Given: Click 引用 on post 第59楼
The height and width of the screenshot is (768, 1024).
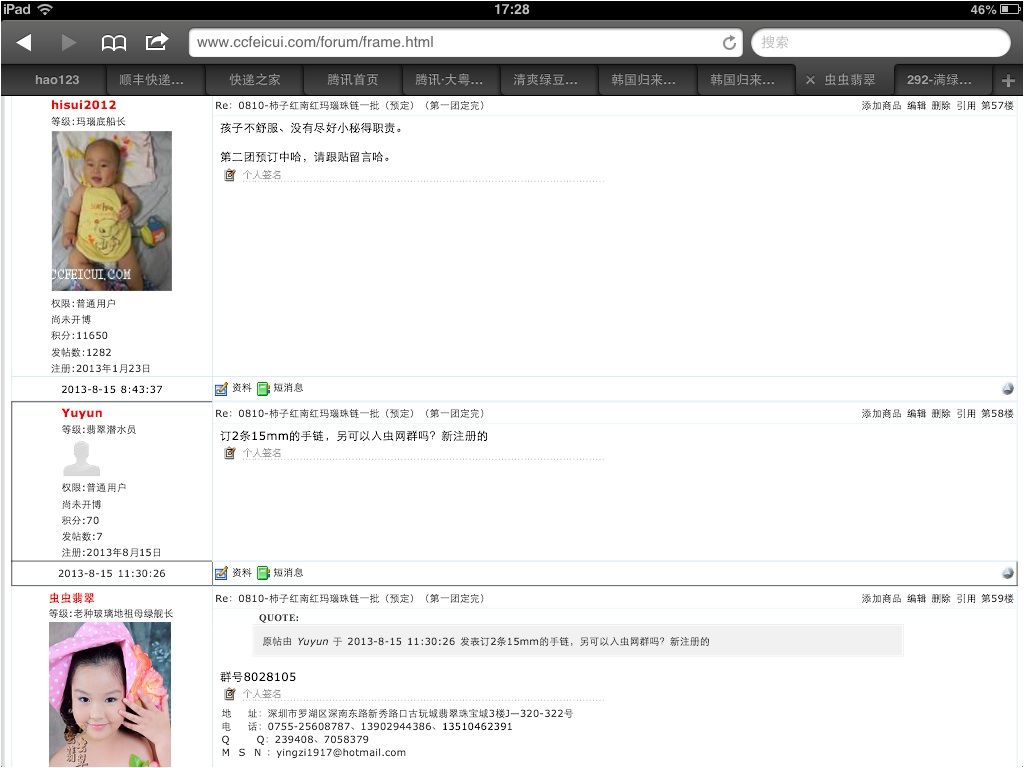Looking at the screenshot, I should [x=966, y=599].
